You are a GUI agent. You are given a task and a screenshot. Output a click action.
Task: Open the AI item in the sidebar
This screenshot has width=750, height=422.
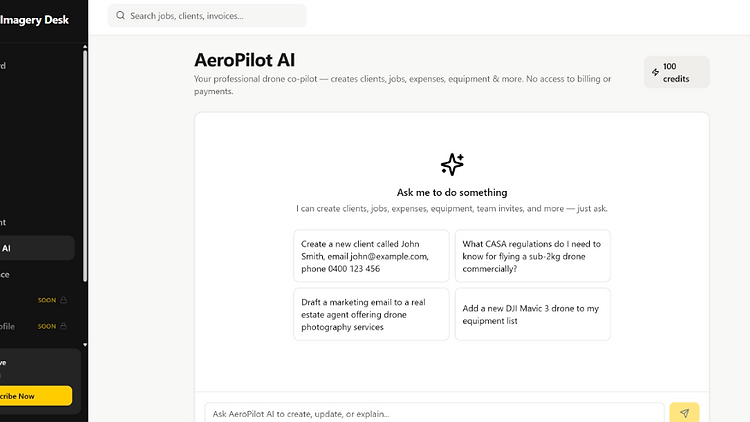click(x=36, y=248)
